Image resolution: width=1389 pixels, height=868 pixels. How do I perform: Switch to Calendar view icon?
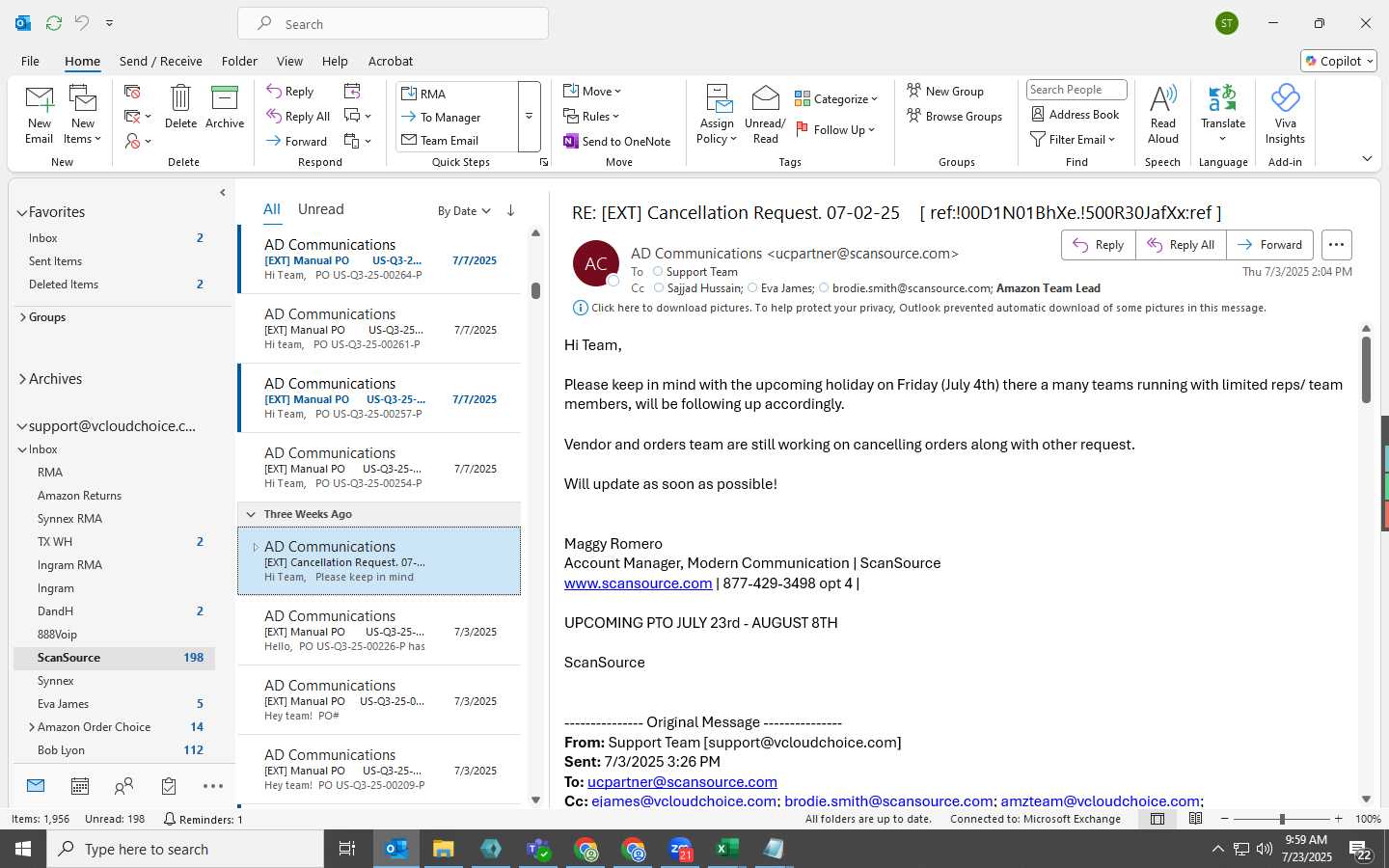[x=80, y=786]
